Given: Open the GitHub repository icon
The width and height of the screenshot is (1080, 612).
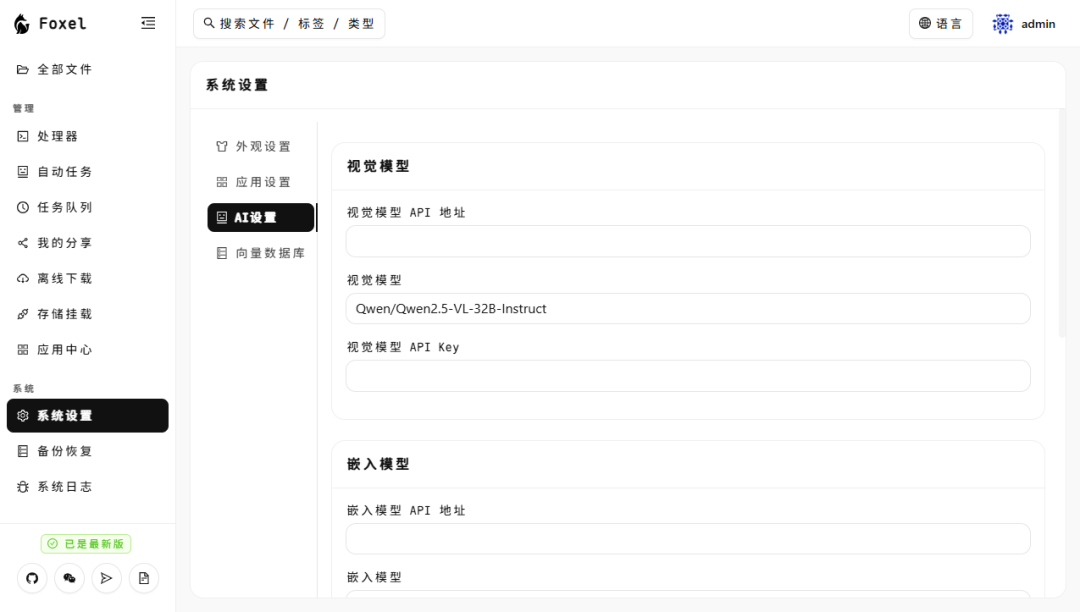Looking at the screenshot, I should (x=31, y=578).
